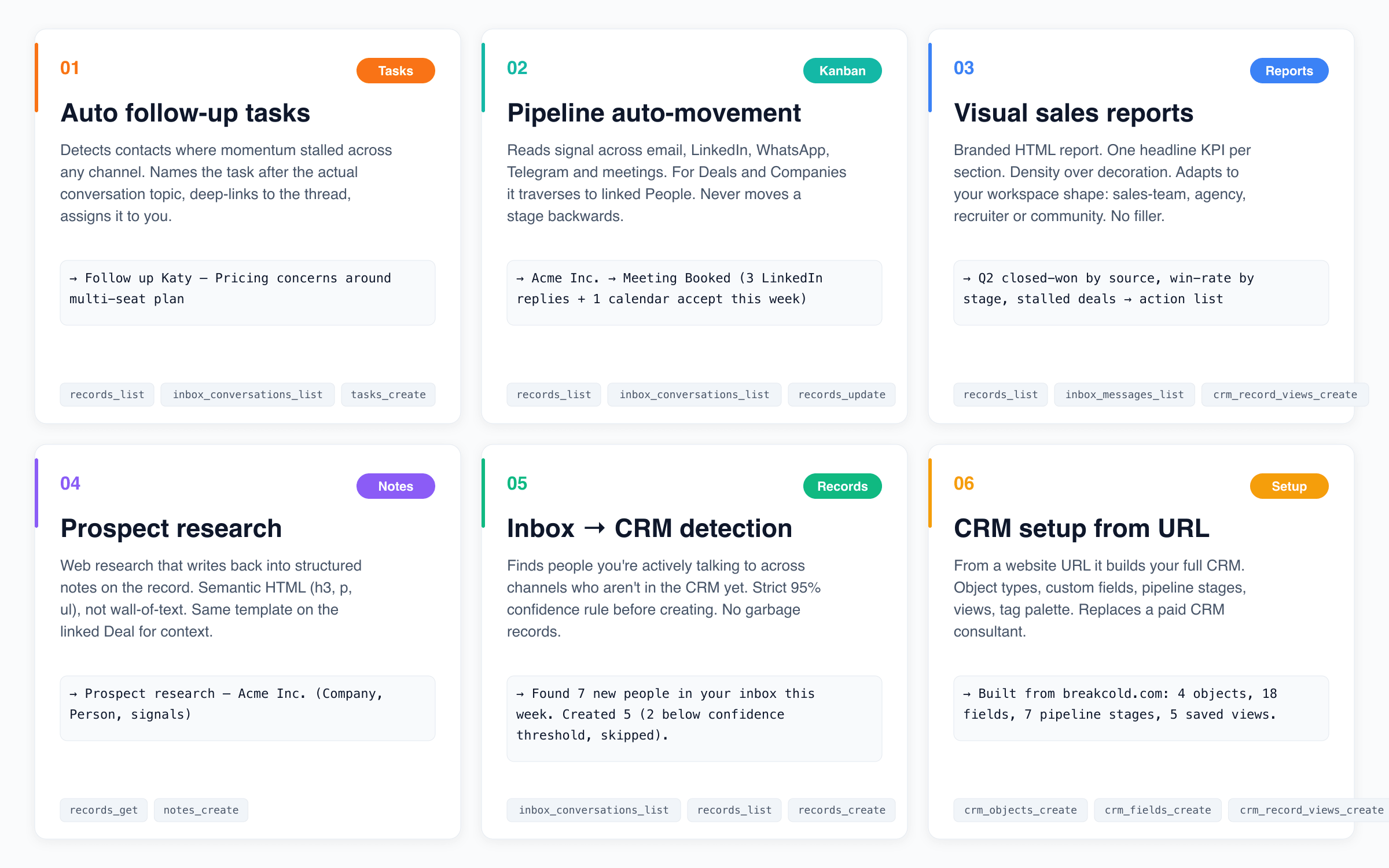Image resolution: width=1389 pixels, height=868 pixels.
Task: Click the crm_fields_create tag
Action: coord(1158,810)
